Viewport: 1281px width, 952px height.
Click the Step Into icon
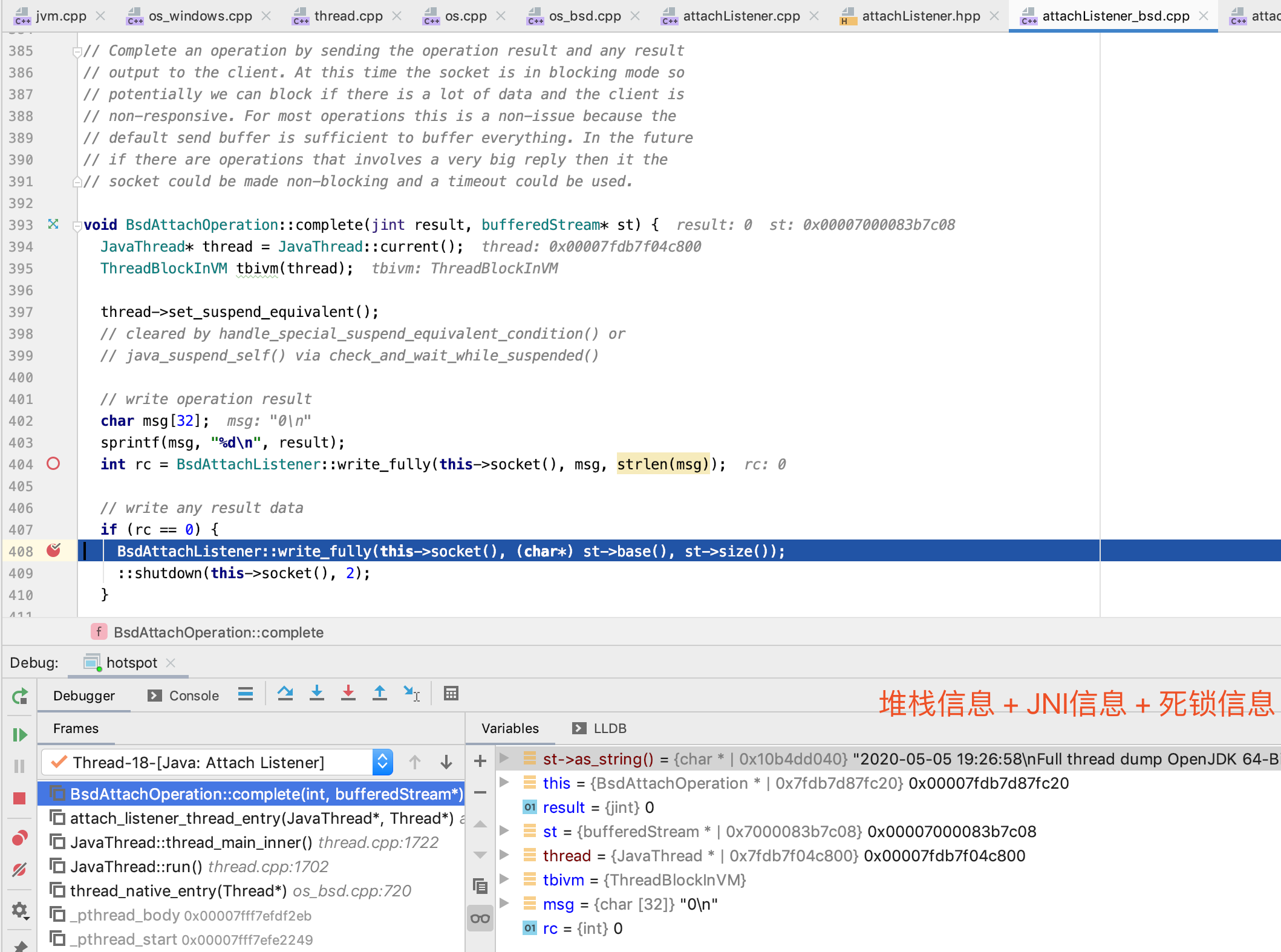[316, 694]
